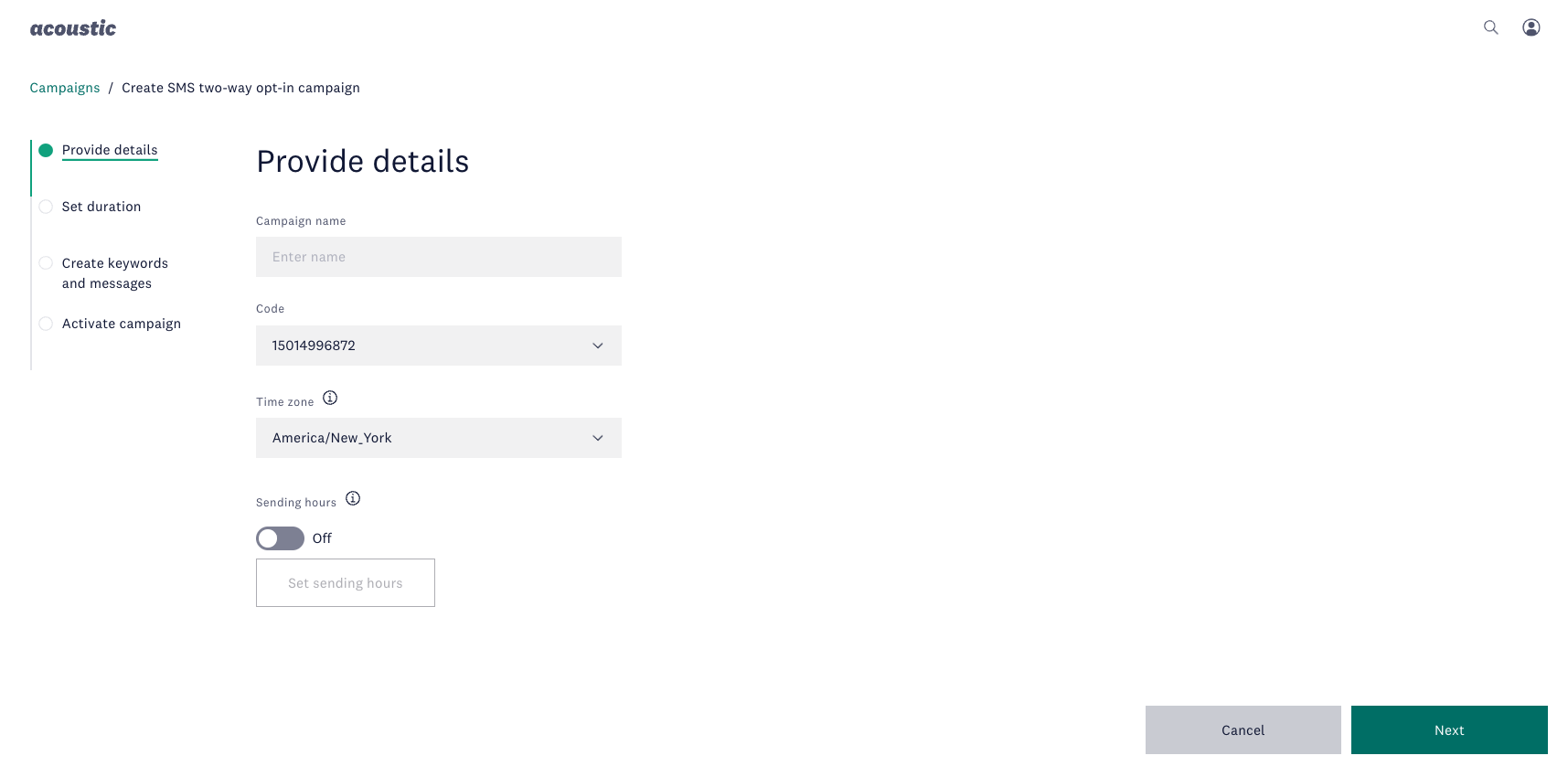Open the America/New_York time zone selector
Viewport: 1568px width, 777px height.
(421, 438)
